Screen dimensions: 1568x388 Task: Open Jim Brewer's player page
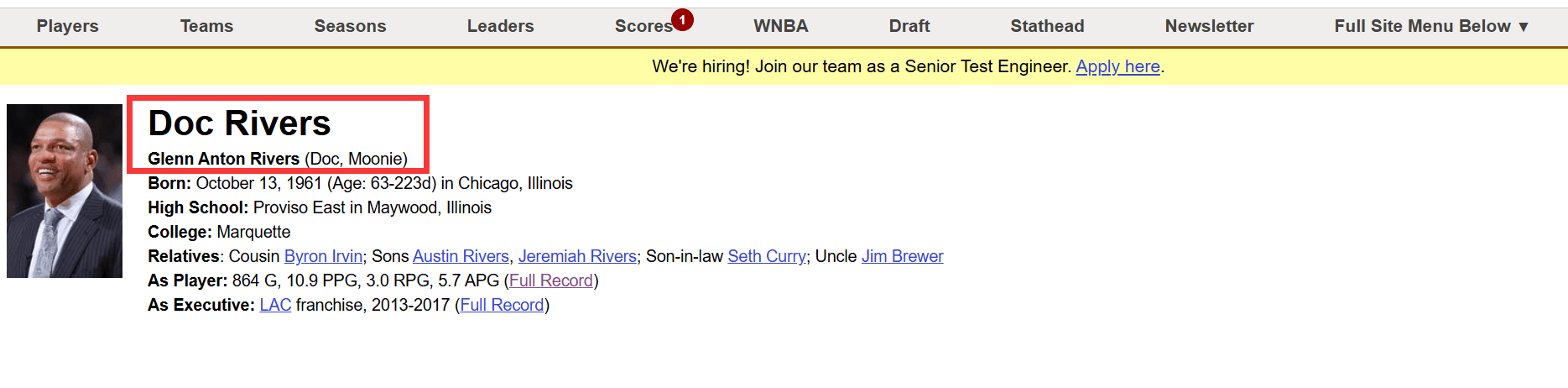902,256
